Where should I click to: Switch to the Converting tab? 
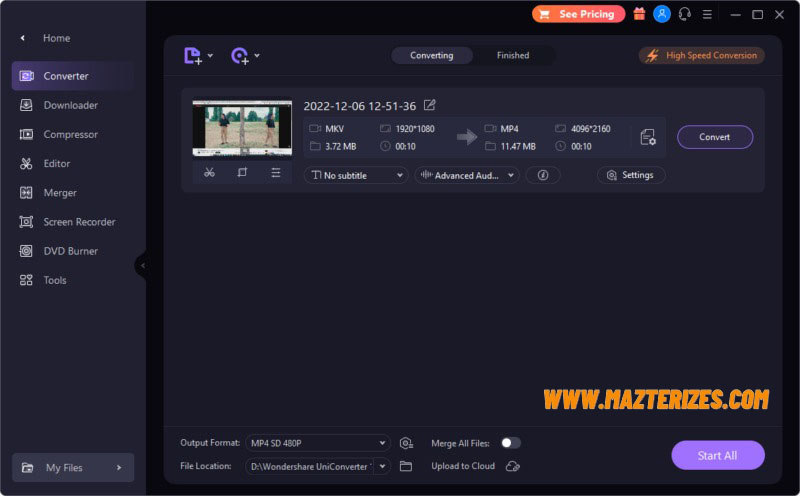click(432, 55)
